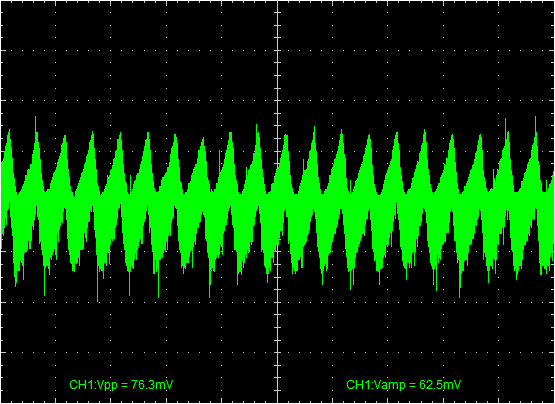The image size is (555, 404).
Task: Select the 62.5mV amplitude value
Action: point(440,385)
